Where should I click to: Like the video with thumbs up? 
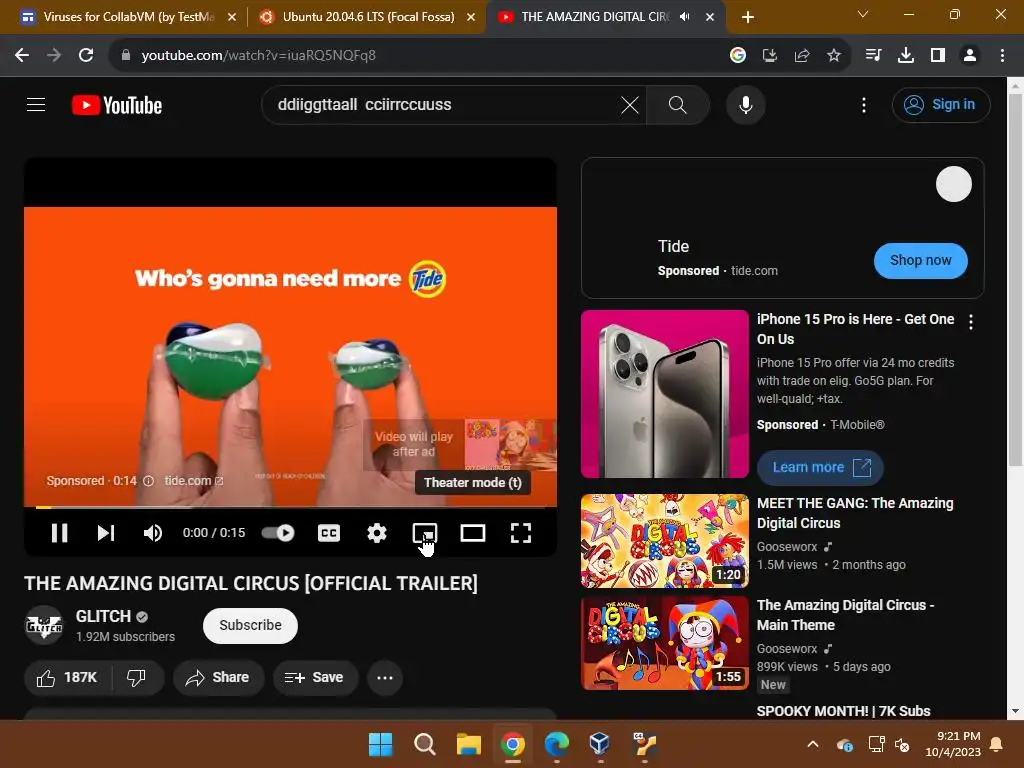tap(67, 678)
